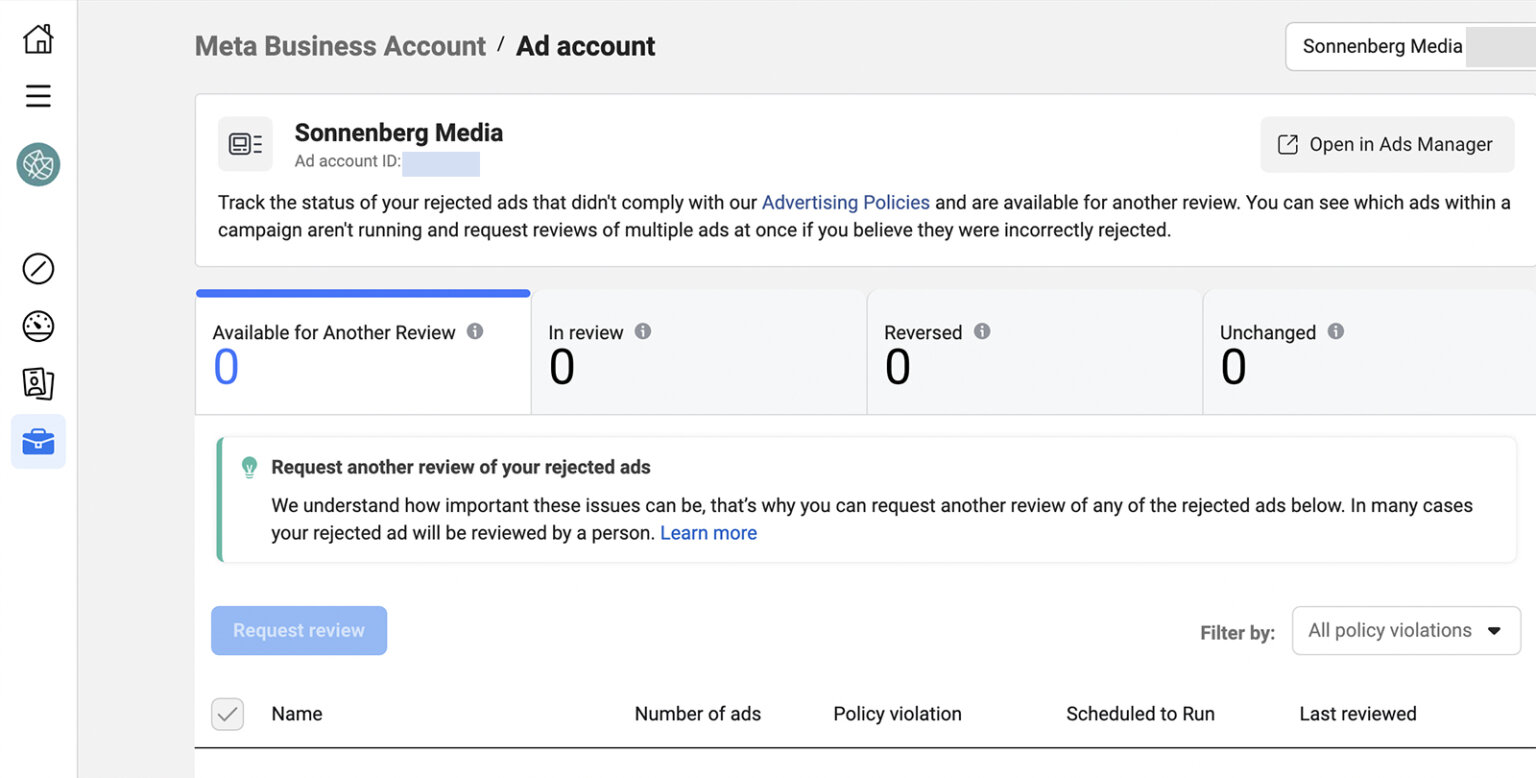Switch to the Reversed tab

pos(1034,352)
